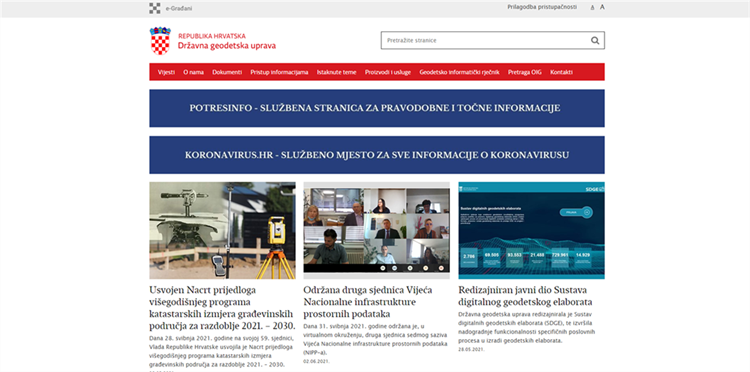Click the KORONAVIRUS.HR blue banner
The height and width of the screenshot is (372, 750).
pyautogui.click(x=377, y=155)
